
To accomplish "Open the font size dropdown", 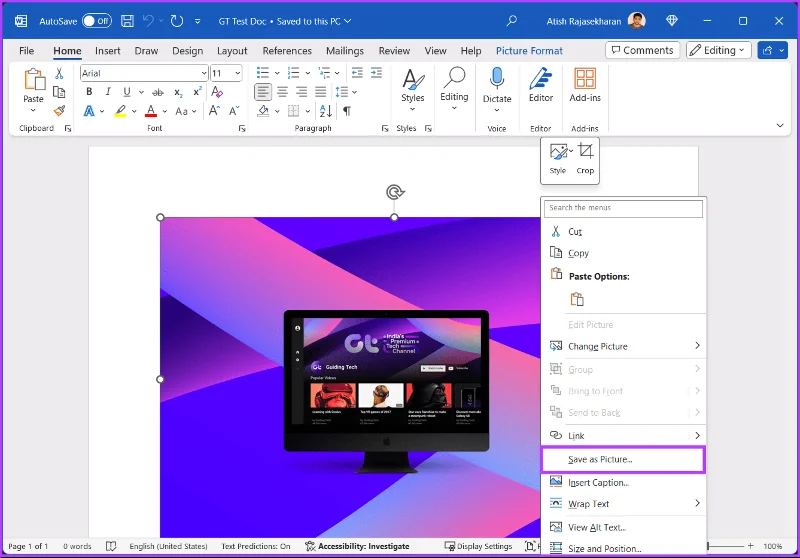I will point(238,73).
